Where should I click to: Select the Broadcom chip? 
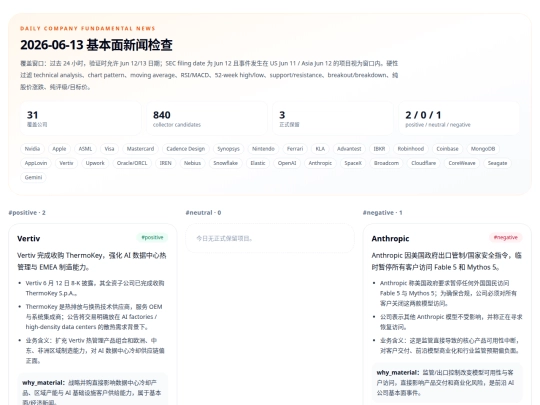pyautogui.click(x=386, y=163)
